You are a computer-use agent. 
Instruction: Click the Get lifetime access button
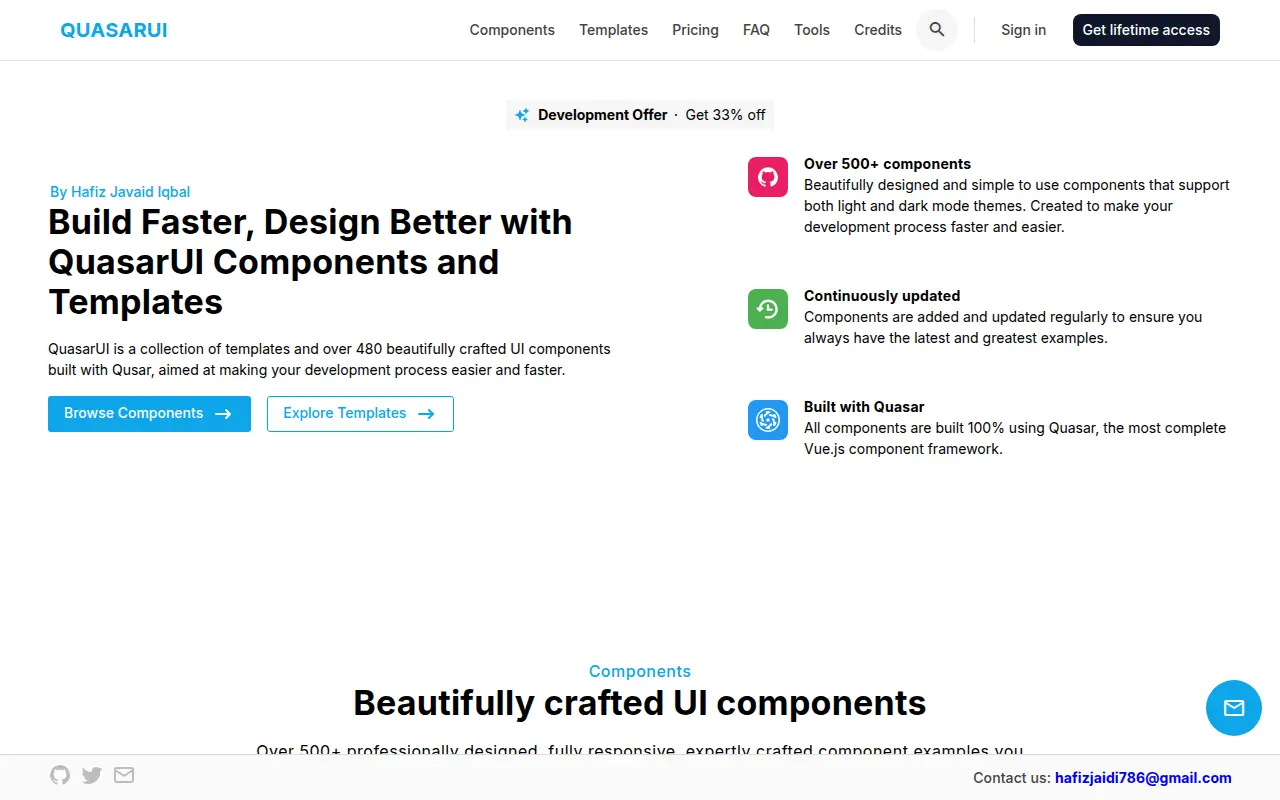coord(1146,30)
